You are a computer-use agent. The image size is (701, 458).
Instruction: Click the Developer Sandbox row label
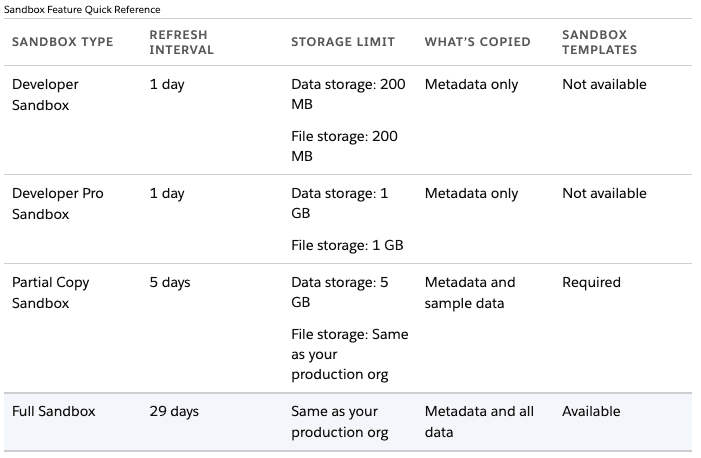(45, 94)
